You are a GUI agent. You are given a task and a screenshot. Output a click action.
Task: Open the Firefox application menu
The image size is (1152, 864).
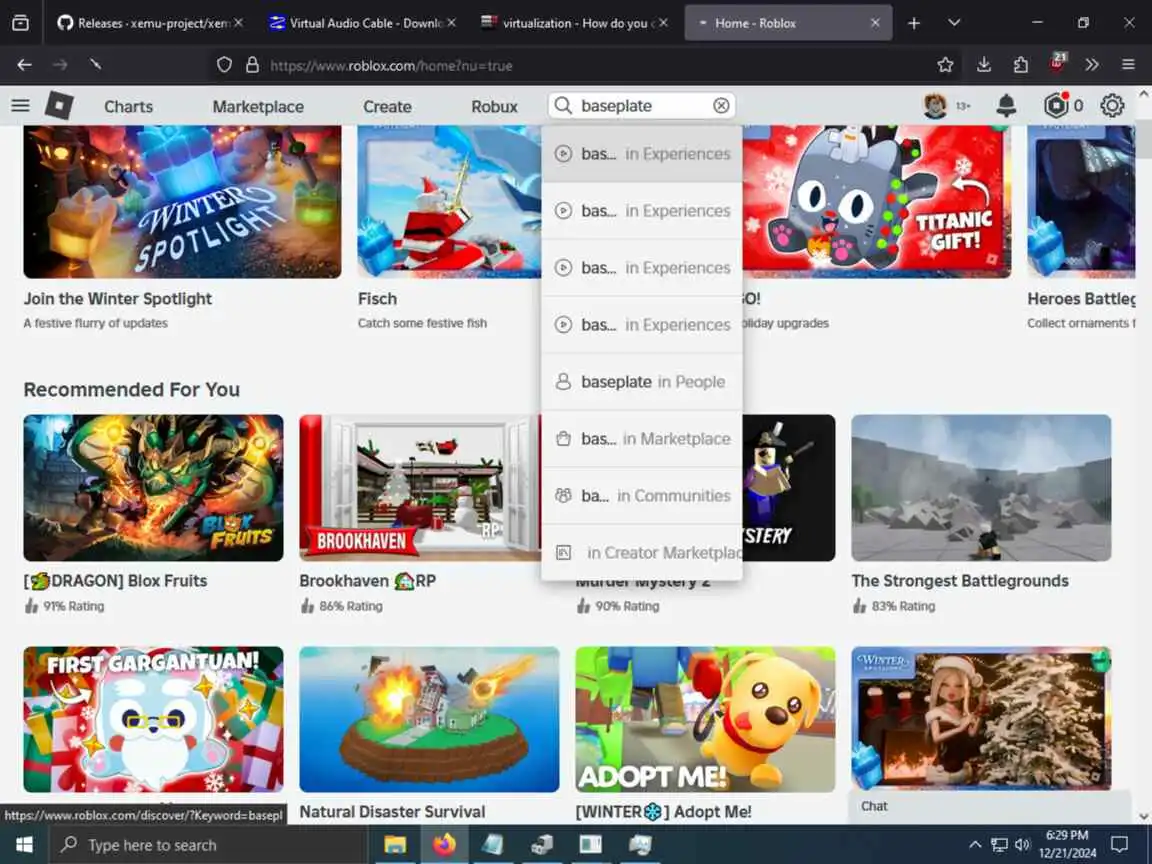[x=1128, y=65]
